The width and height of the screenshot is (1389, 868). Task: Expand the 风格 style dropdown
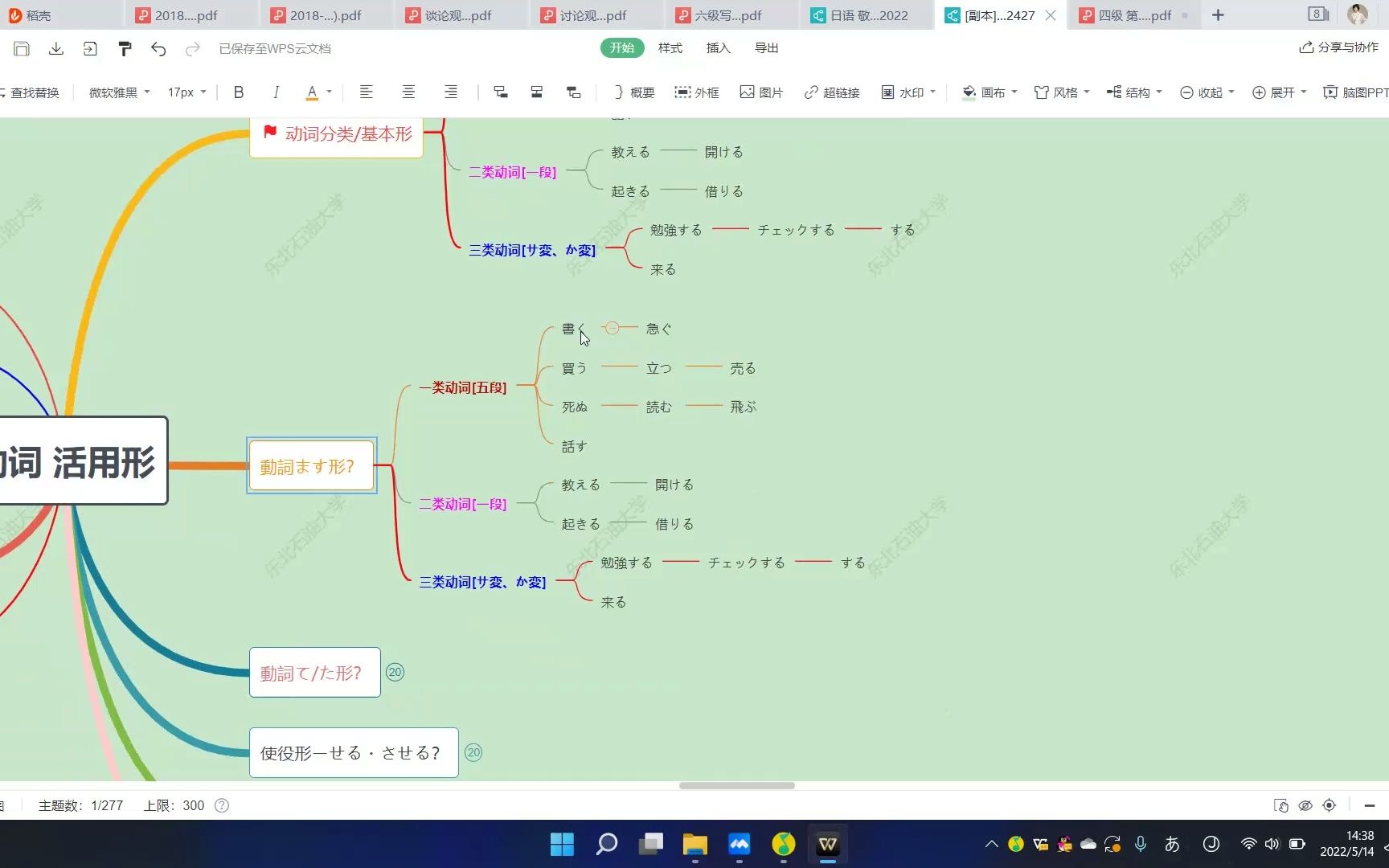tap(1063, 92)
